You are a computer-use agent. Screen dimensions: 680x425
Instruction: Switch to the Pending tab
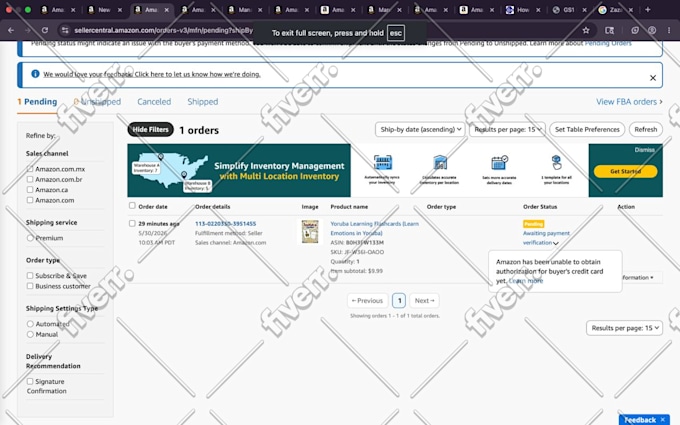pyautogui.click(x=37, y=101)
